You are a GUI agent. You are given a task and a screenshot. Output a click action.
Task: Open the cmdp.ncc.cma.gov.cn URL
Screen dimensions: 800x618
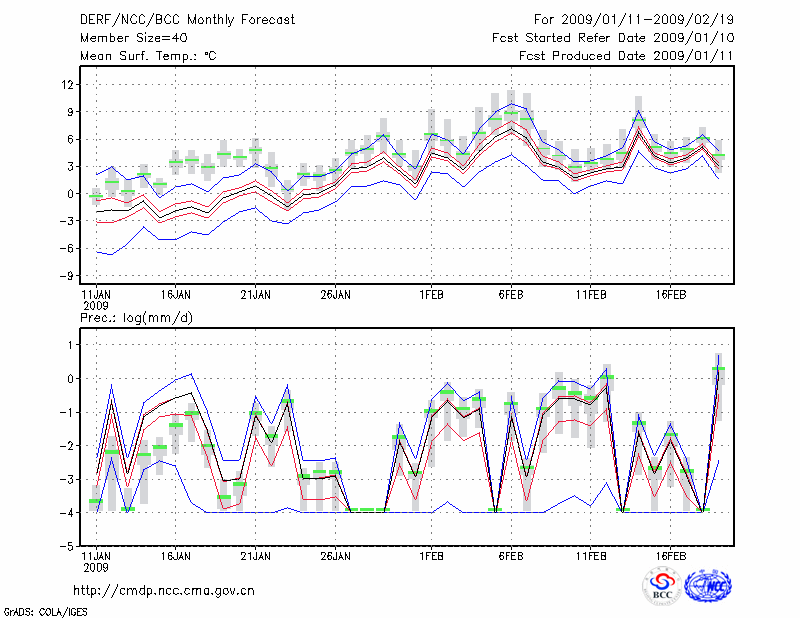click(x=164, y=590)
